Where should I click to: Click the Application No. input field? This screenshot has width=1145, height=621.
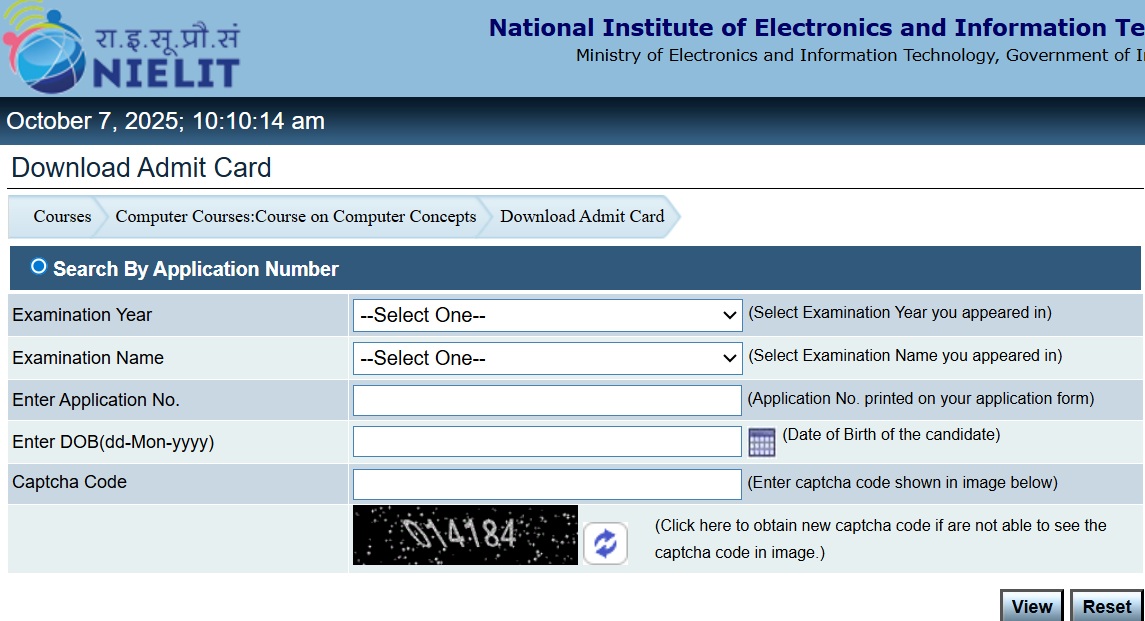click(546, 399)
